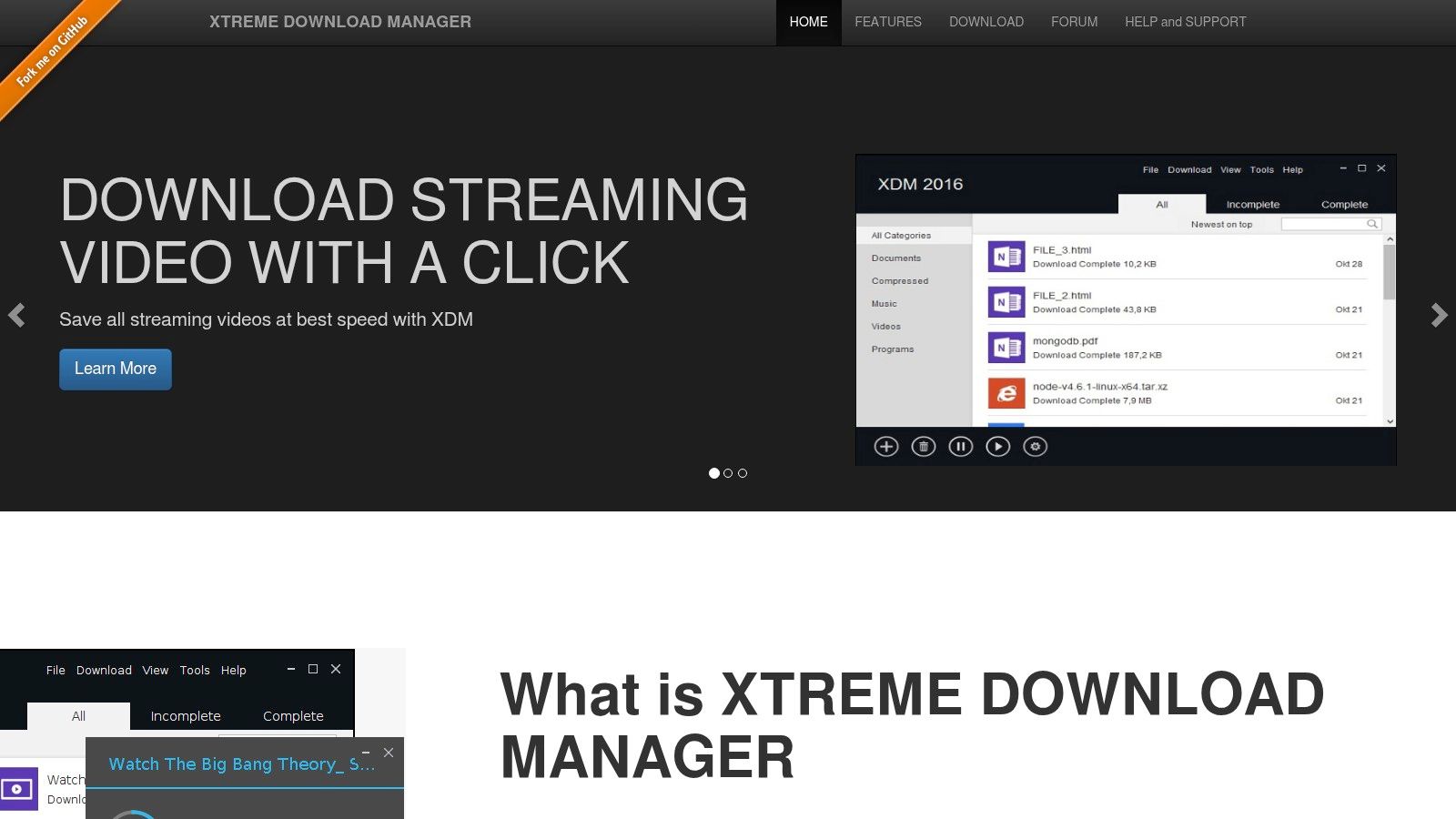Select the second carousel indicator dot
1456x819 pixels.
728,473
